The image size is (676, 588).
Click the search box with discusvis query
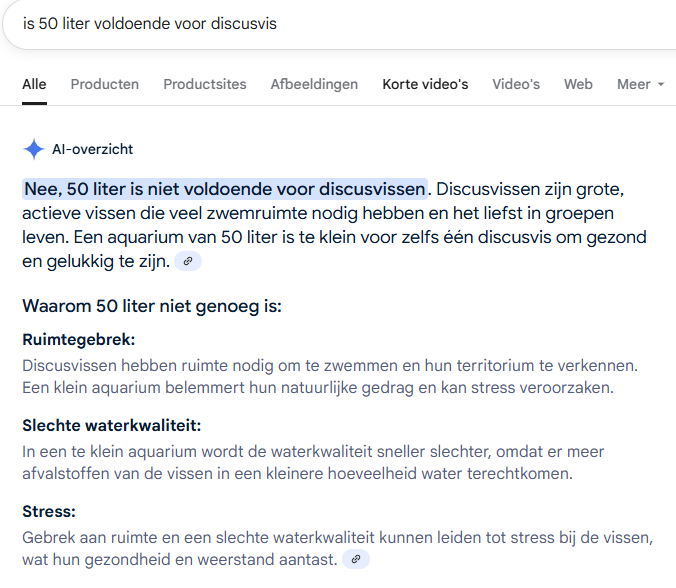tap(341, 24)
